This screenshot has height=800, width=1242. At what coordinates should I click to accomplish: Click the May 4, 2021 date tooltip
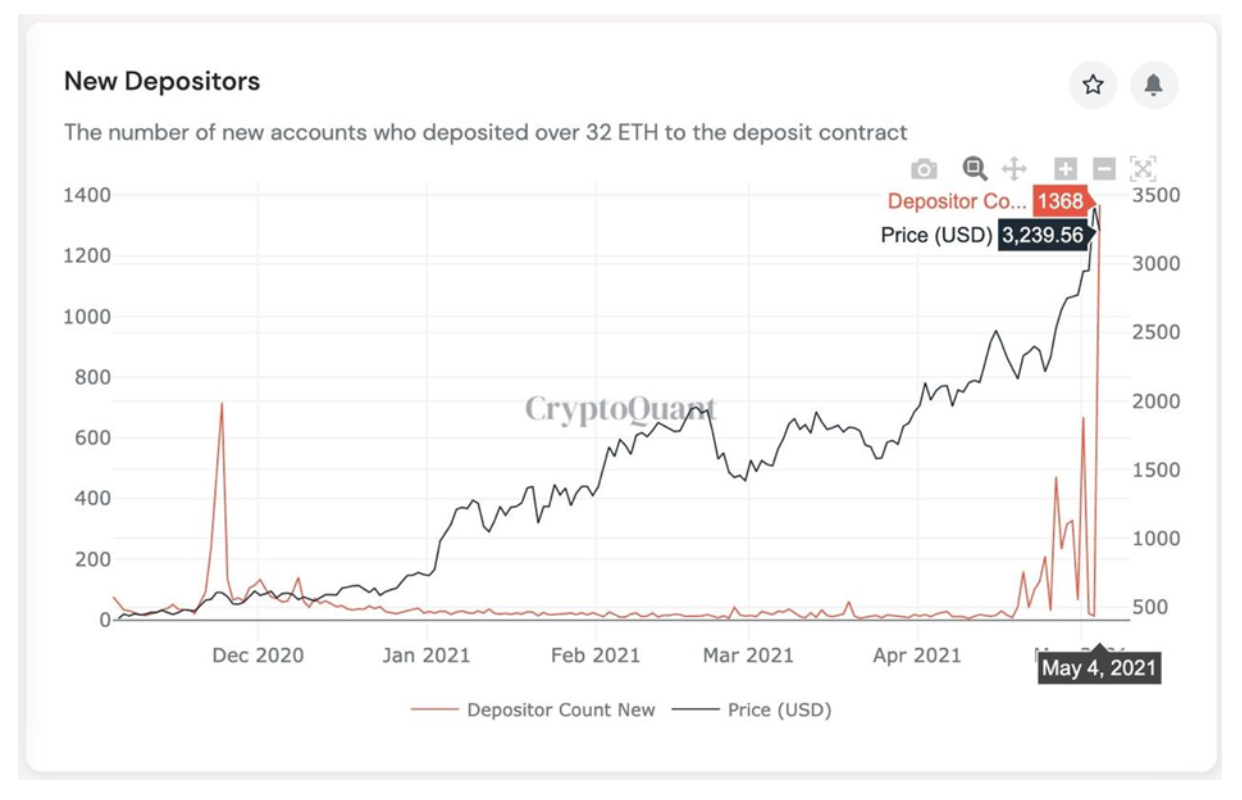tap(1099, 667)
